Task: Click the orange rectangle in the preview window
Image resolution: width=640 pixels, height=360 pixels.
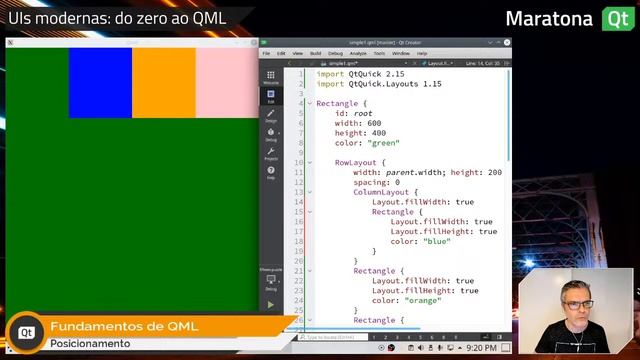Action: click(x=164, y=83)
